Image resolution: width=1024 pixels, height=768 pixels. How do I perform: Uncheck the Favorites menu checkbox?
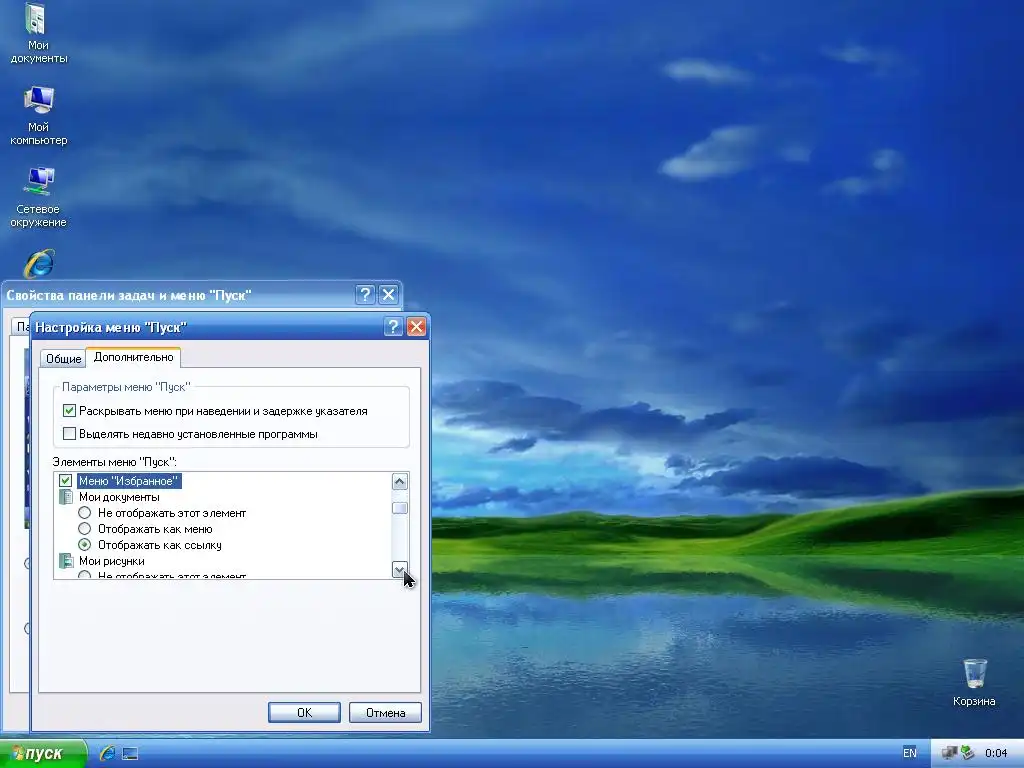[65, 481]
